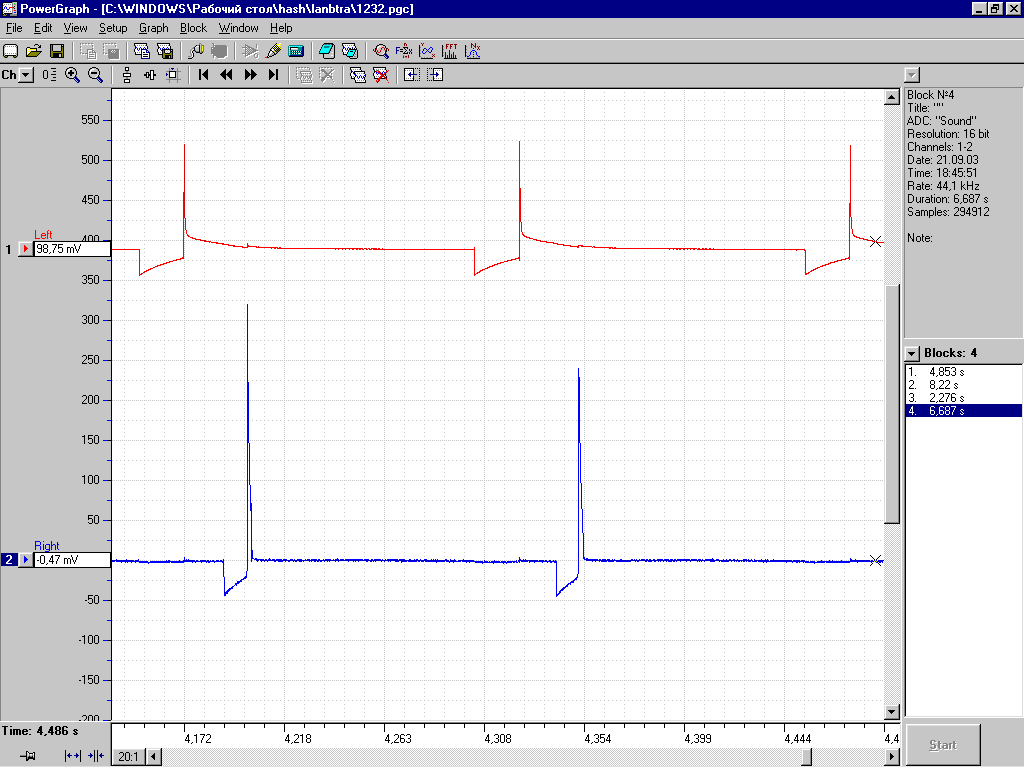
Task: Click the 20:1 time scale button
Action: pyautogui.click(x=129, y=756)
